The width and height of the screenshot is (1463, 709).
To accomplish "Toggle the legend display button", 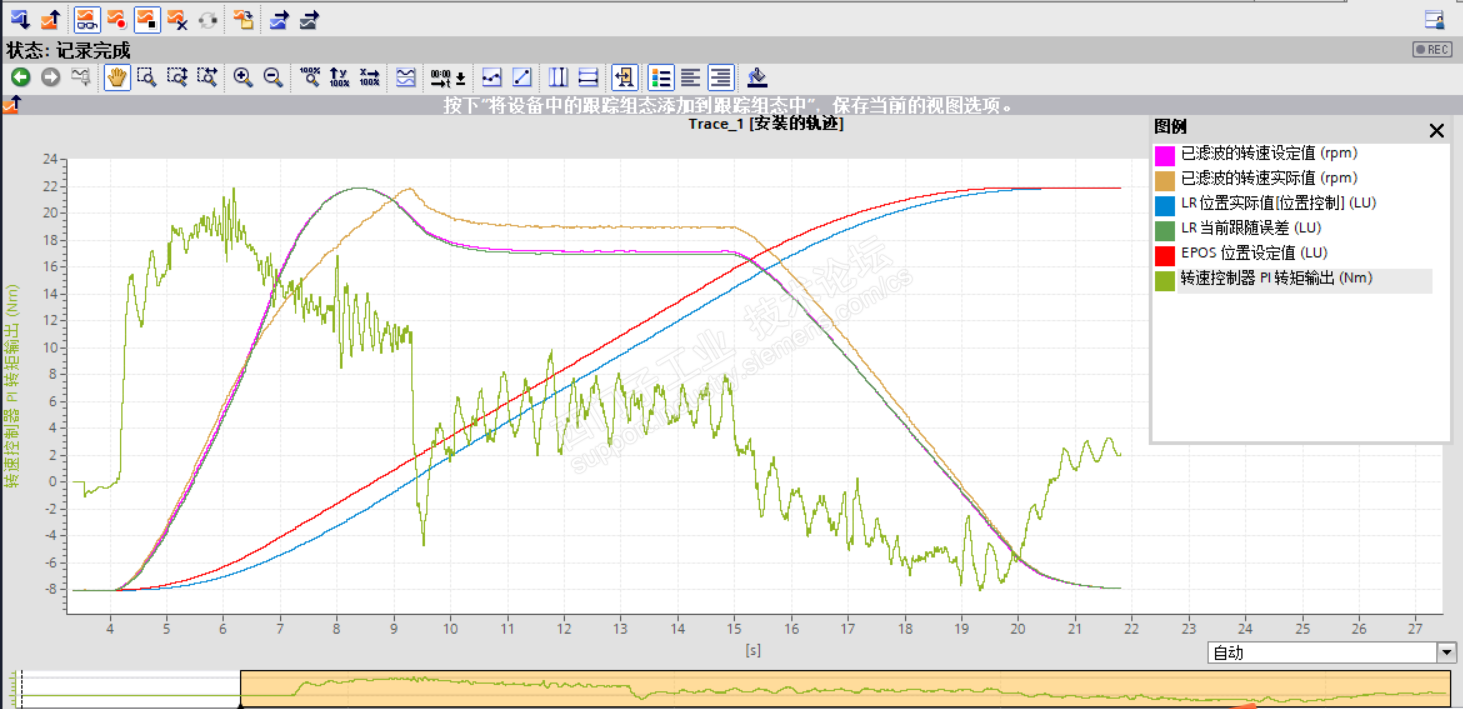I will (x=660, y=77).
